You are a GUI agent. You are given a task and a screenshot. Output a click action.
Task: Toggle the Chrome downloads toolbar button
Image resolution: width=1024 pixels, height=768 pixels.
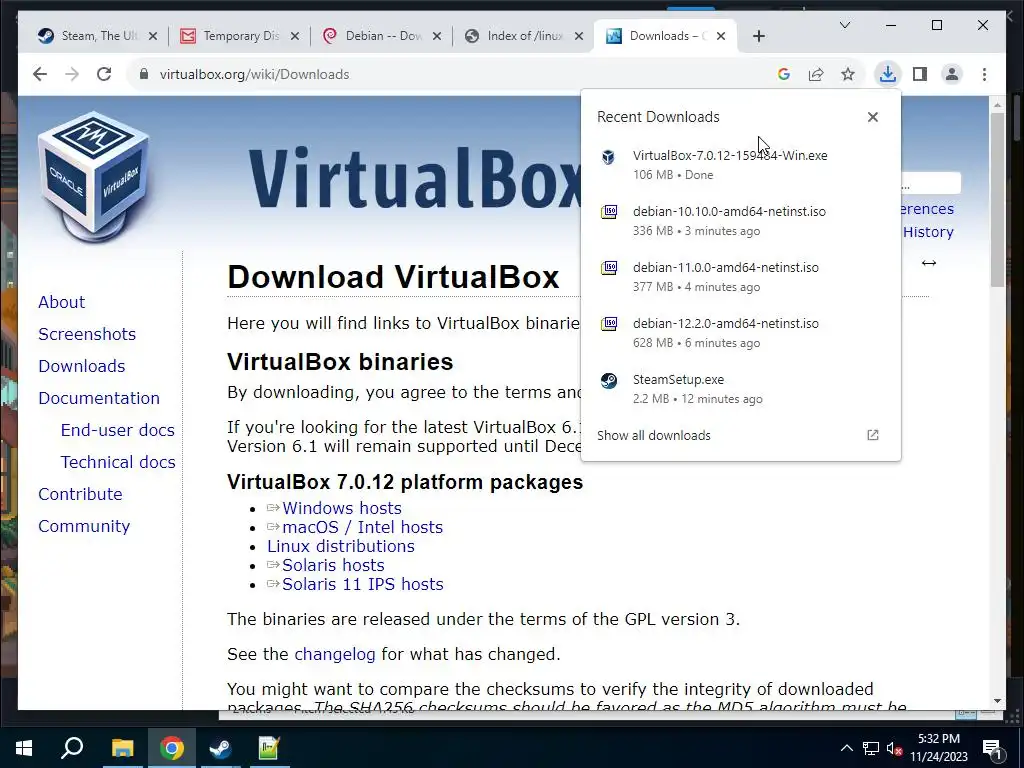[888, 74]
